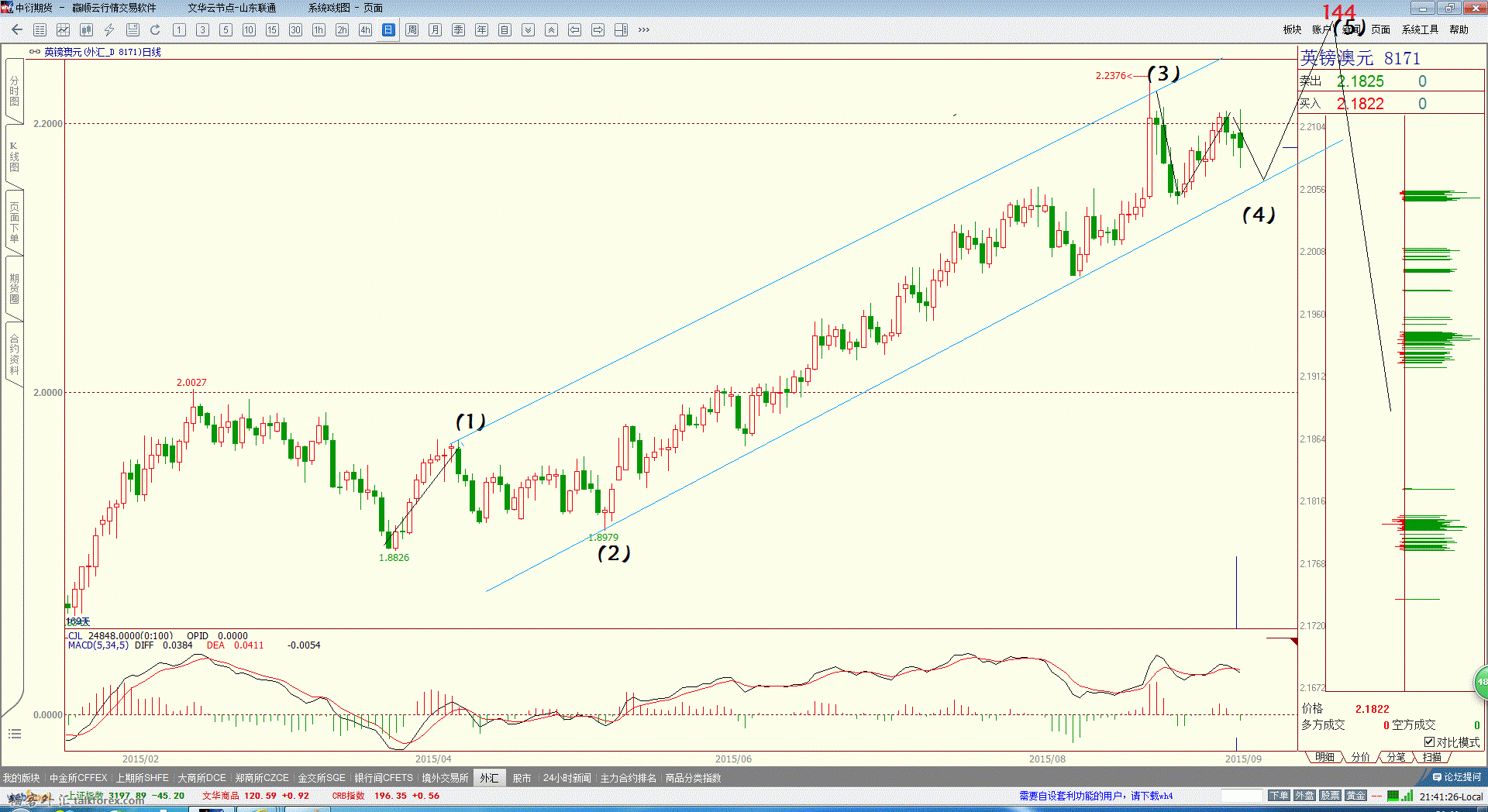Click the green signal strength bars icon
The width and height of the screenshot is (1488, 812).
pos(1407,796)
